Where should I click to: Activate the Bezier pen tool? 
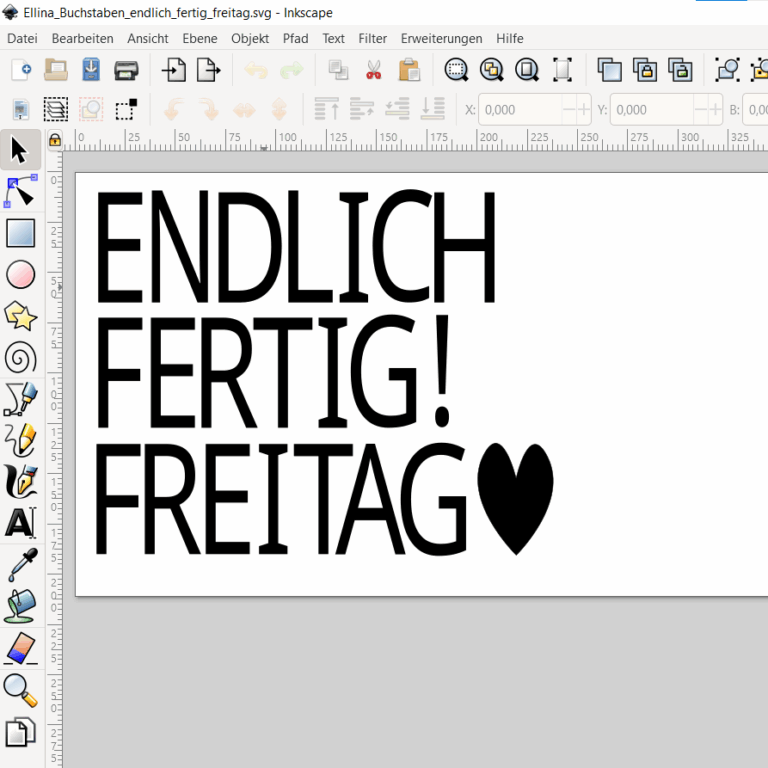(20, 399)
